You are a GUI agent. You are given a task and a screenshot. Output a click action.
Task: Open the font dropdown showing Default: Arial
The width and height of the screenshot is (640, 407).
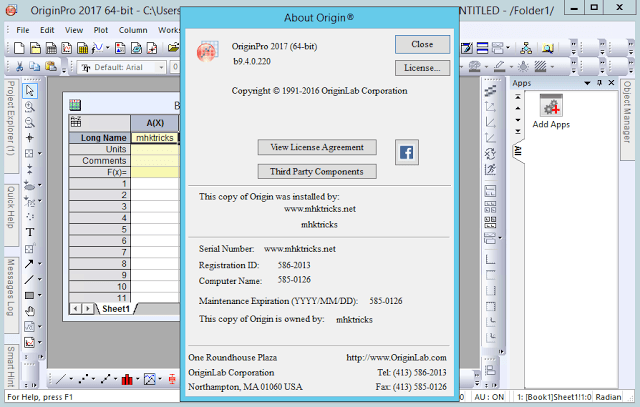tap(121, 67)
